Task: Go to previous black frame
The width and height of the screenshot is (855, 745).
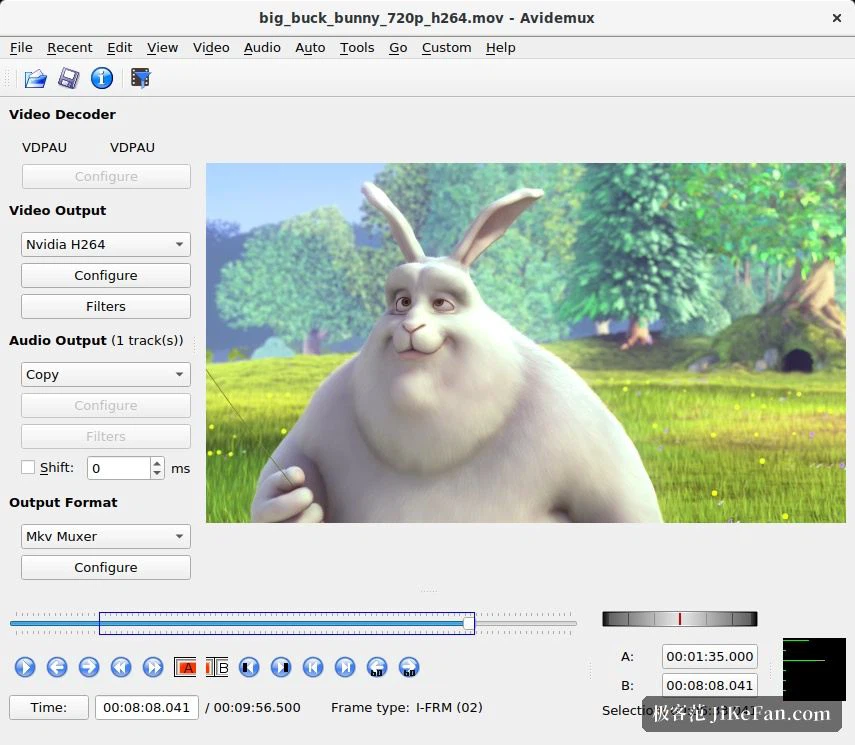Action: tap(249, 667)
